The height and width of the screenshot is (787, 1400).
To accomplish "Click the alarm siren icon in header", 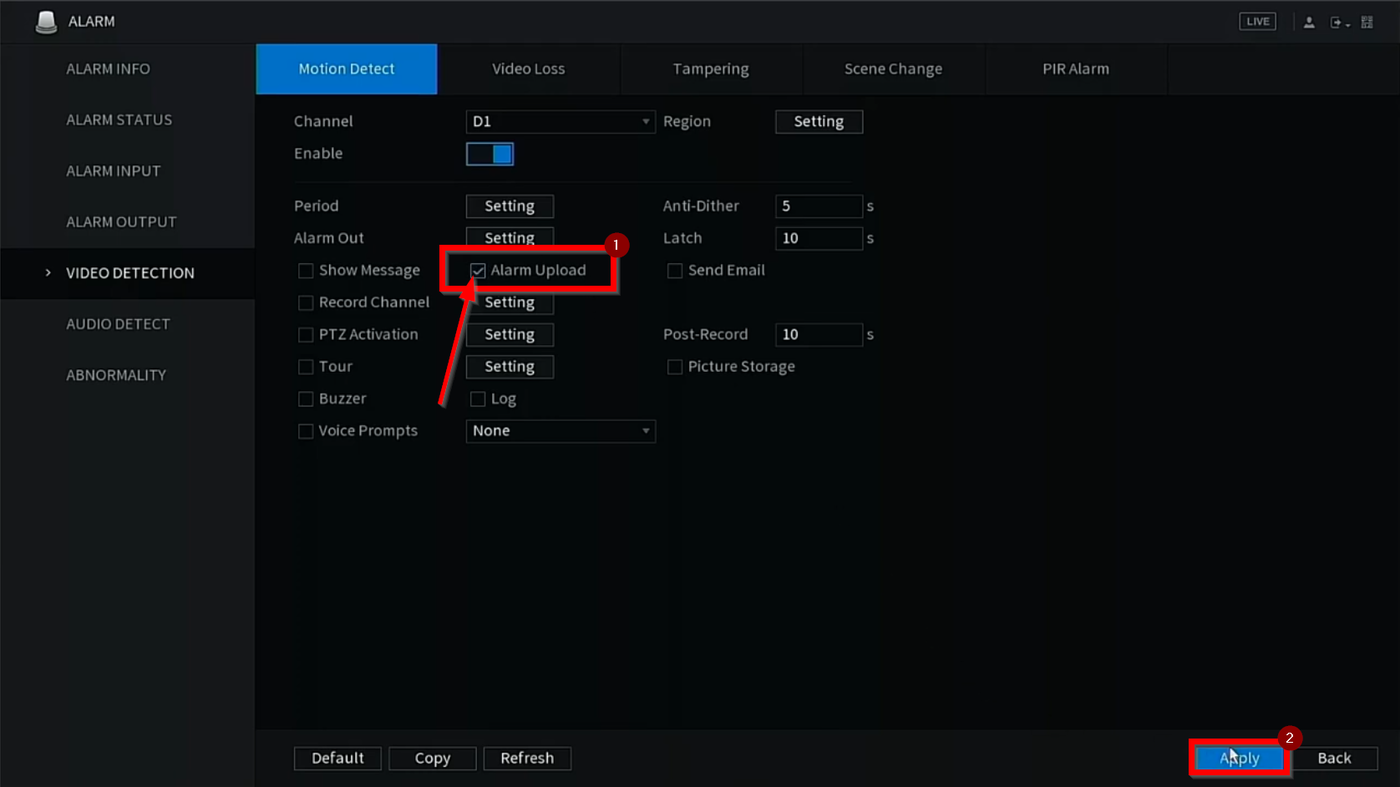I will coord(46,22).
